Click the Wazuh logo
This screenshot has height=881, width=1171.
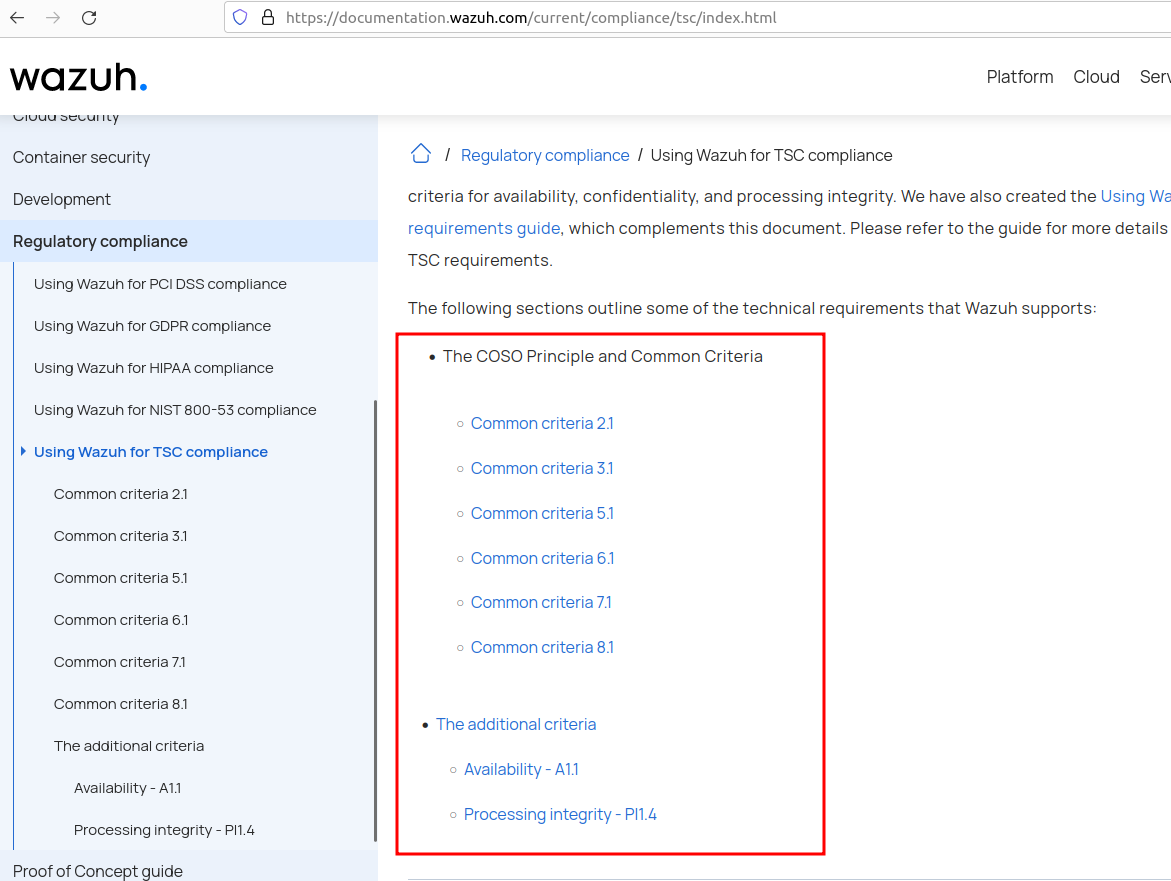click(x=78, y=76)
